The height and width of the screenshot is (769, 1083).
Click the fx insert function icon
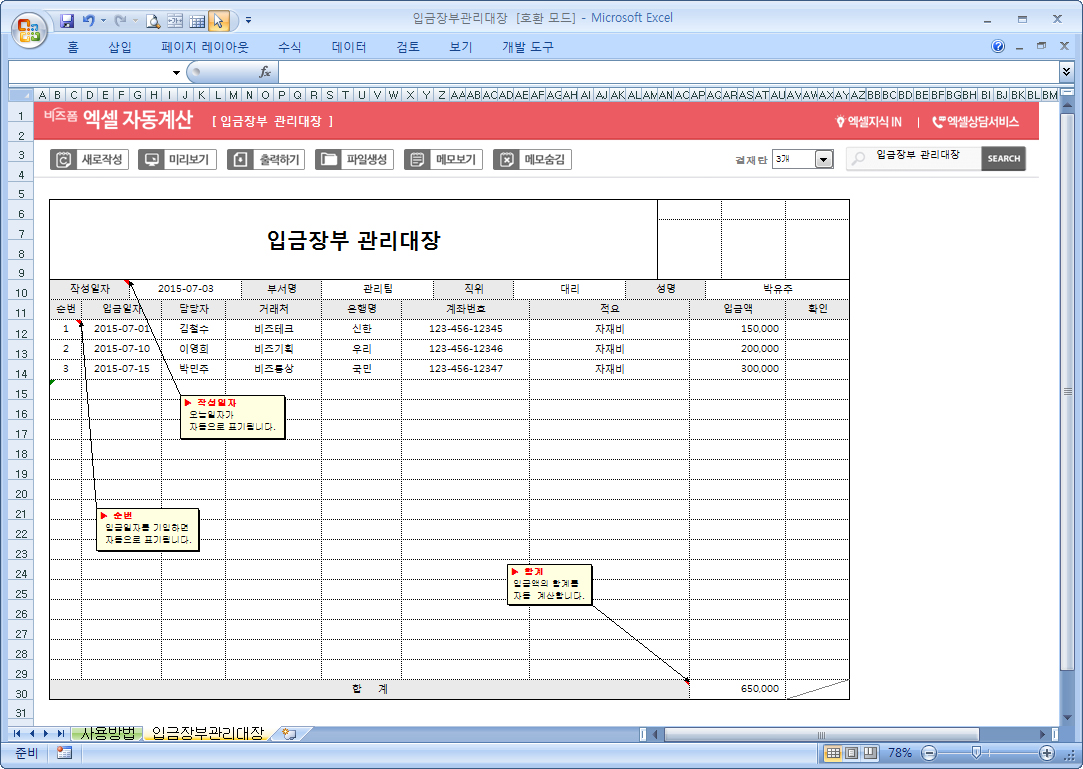265,72
